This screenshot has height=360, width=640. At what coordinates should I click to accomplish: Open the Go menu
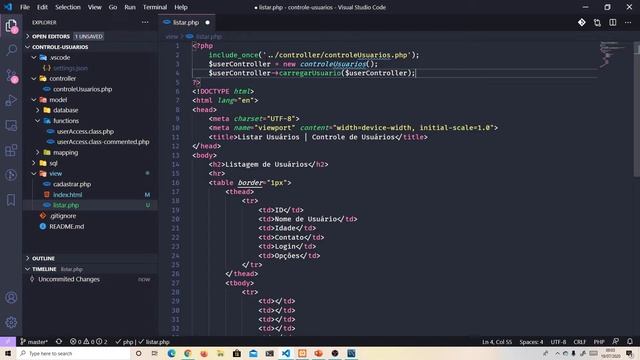point(113,7)
